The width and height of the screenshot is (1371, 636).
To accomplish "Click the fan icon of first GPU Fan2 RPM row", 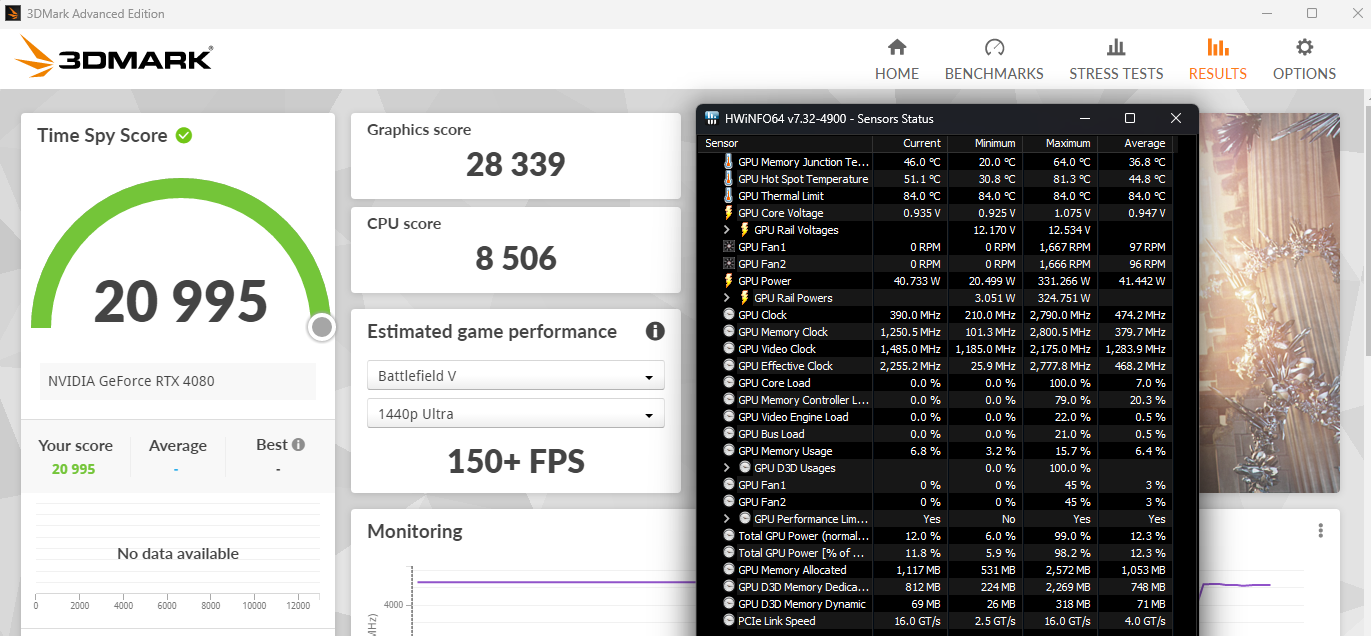I will [x=728, y=264].
